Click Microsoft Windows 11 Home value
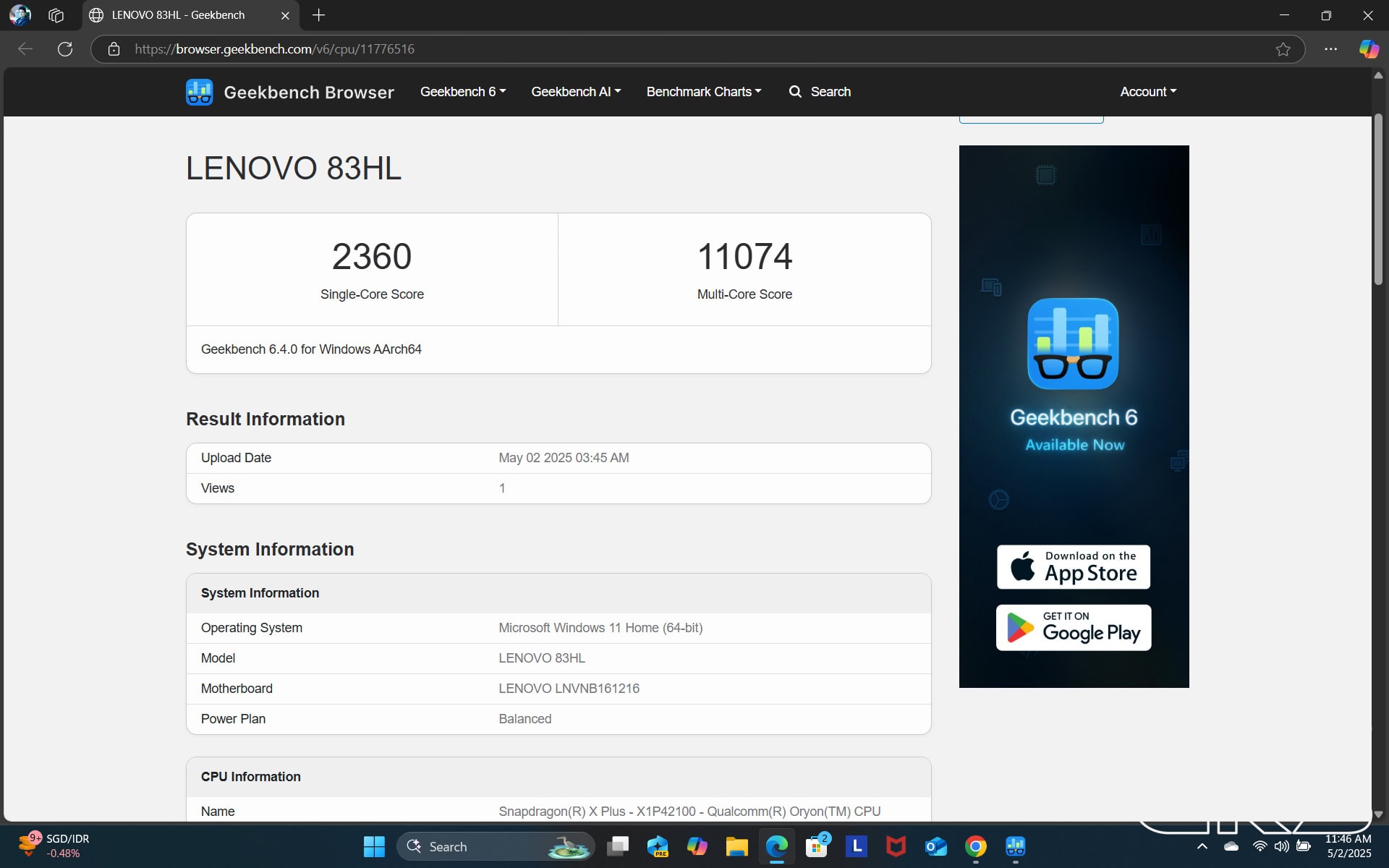The width and height of the screenshot is (1389, 868). 600,628
